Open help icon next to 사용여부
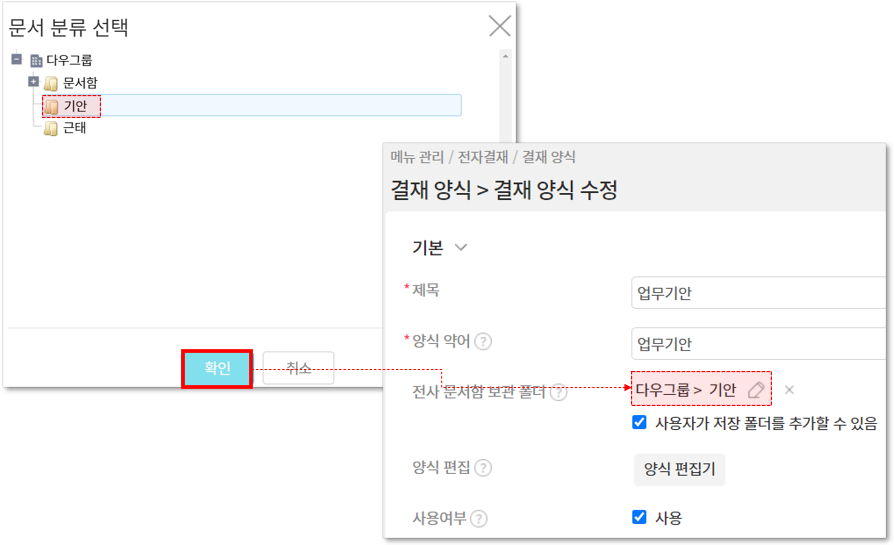This screenshot has width=894, height=545. 479,518
